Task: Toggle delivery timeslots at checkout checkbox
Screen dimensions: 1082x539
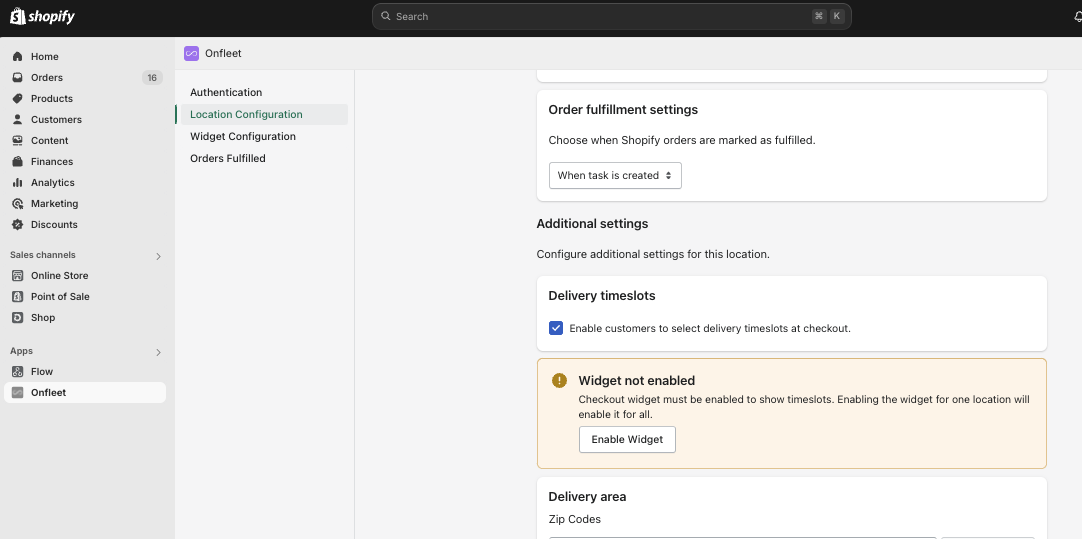Action: (x=555, y=329)
